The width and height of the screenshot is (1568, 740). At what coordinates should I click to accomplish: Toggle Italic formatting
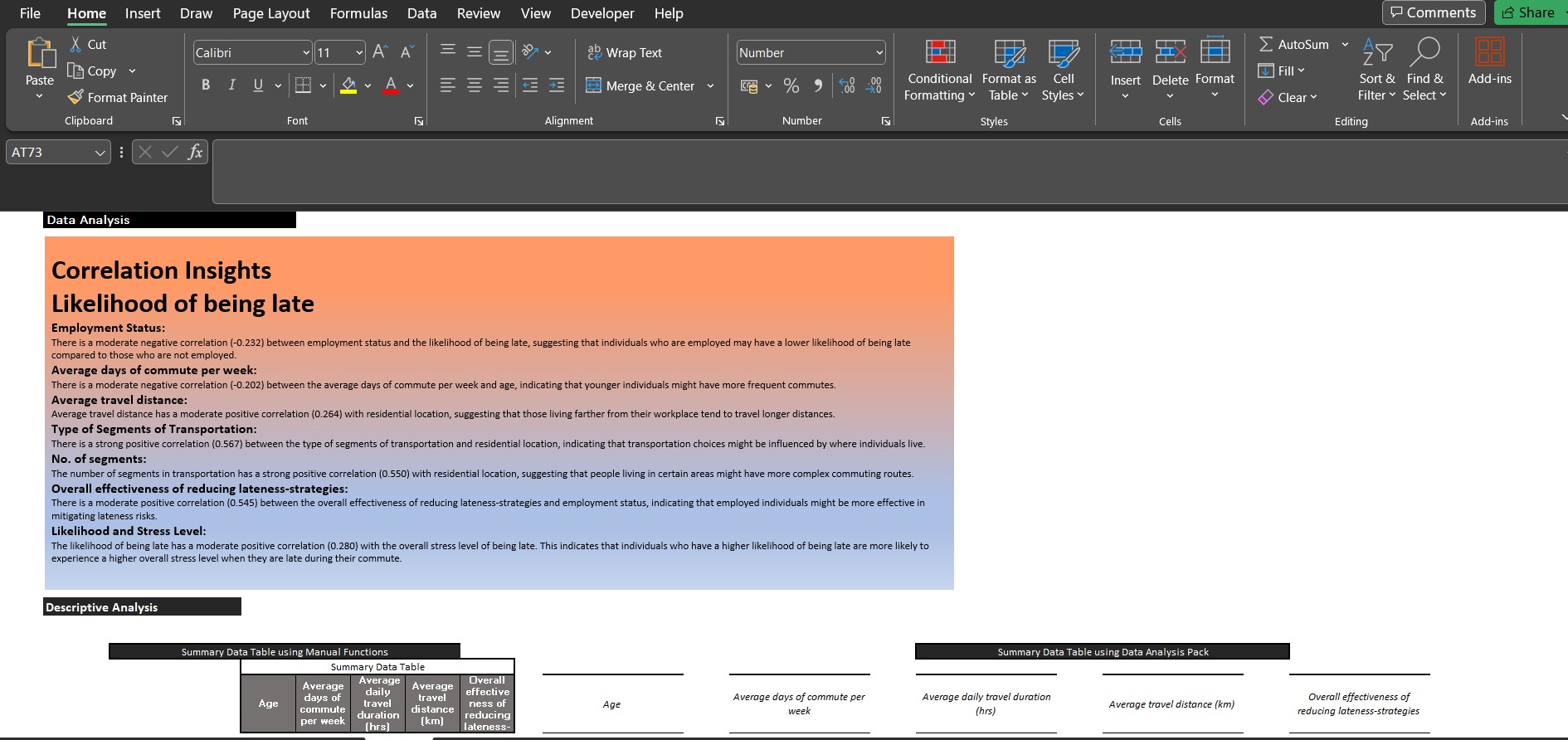click(x=231, y=85)
